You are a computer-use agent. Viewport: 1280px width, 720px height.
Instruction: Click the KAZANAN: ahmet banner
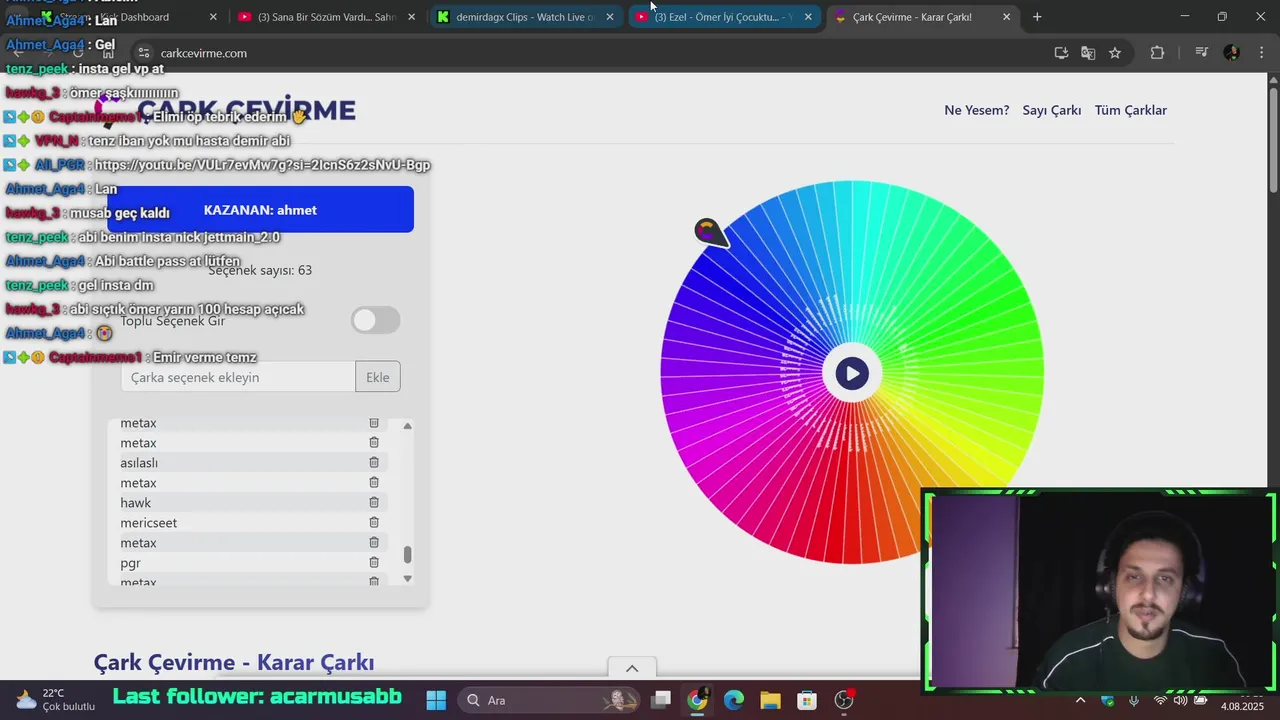260,210
